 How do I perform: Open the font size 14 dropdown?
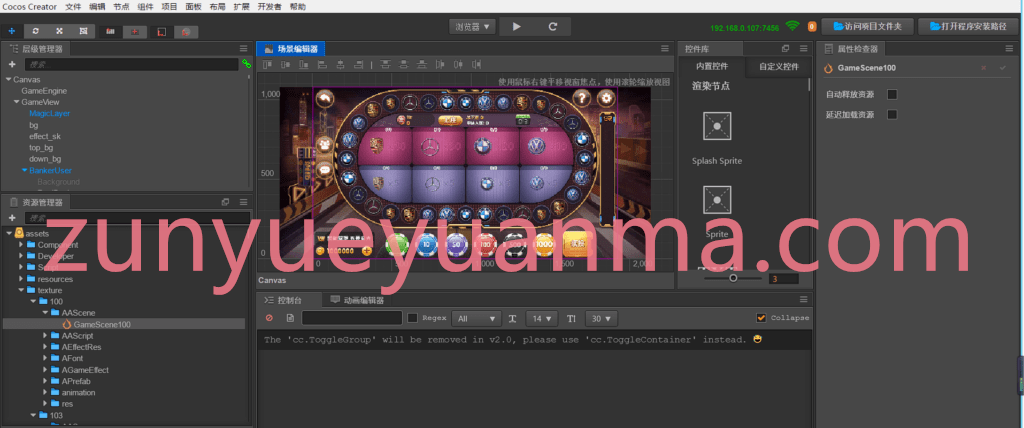click(541, 318)
